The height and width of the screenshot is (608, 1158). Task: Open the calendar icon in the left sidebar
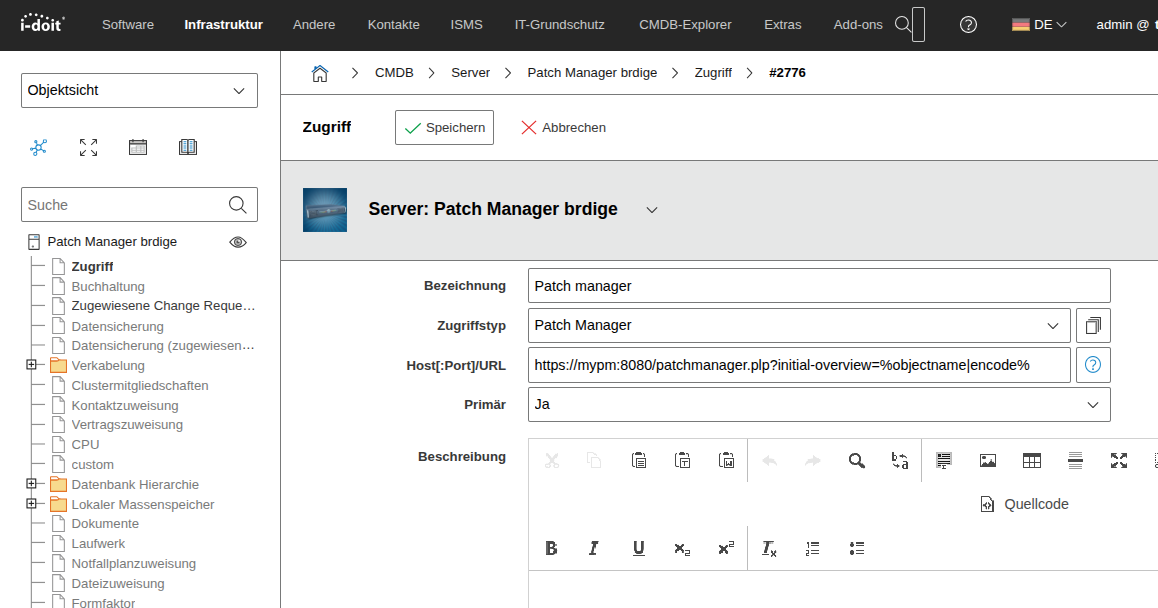click(x=137, y=147)
